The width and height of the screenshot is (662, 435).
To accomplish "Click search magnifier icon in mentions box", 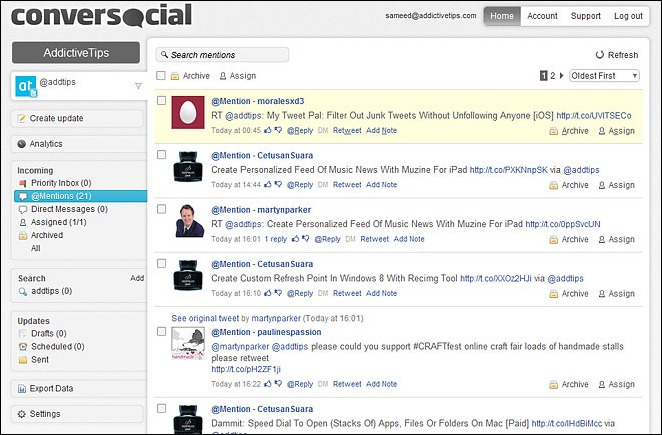I will coord(164,55).
